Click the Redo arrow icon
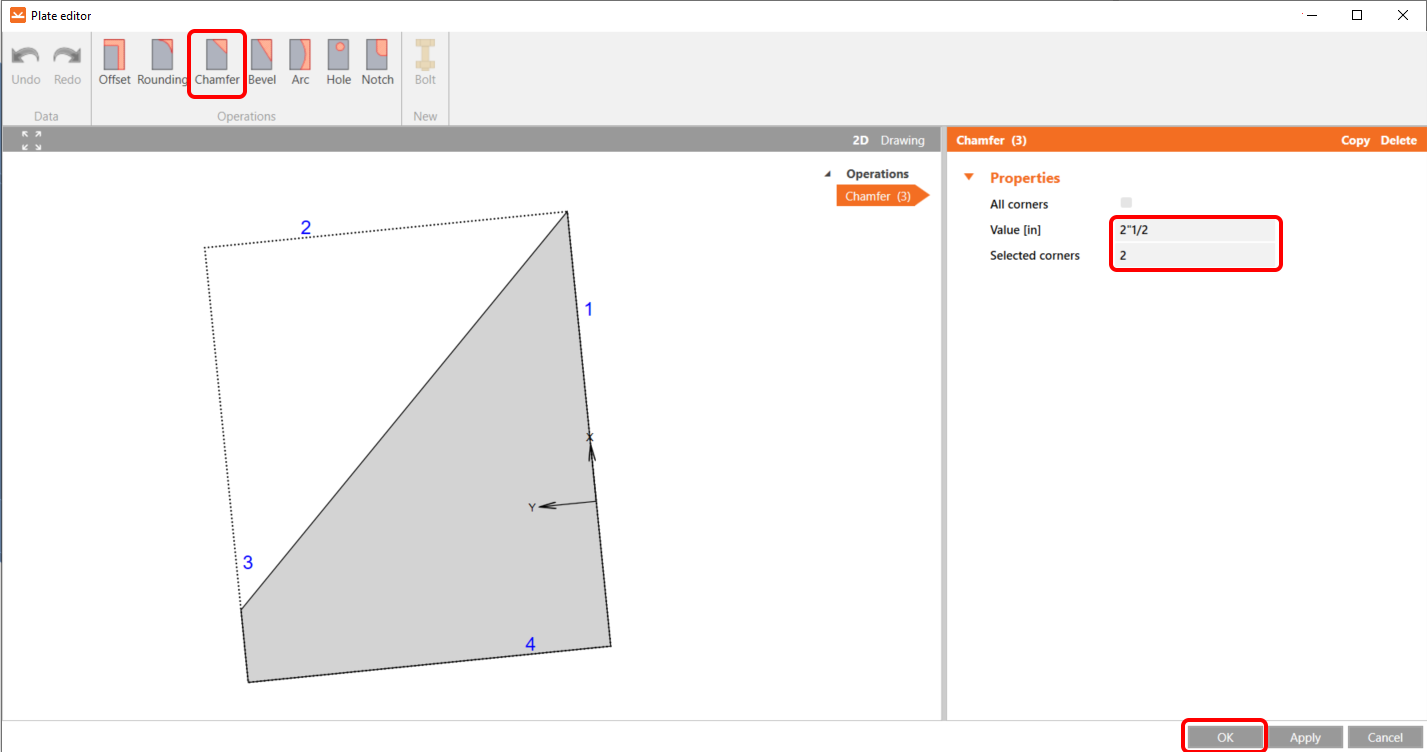 click(67, 56)
